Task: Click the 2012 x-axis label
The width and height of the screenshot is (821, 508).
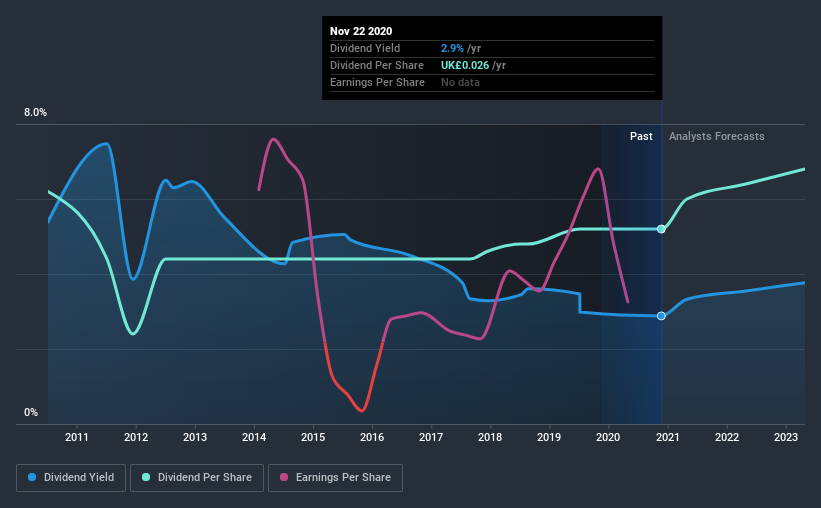Action: pos(136,437)
